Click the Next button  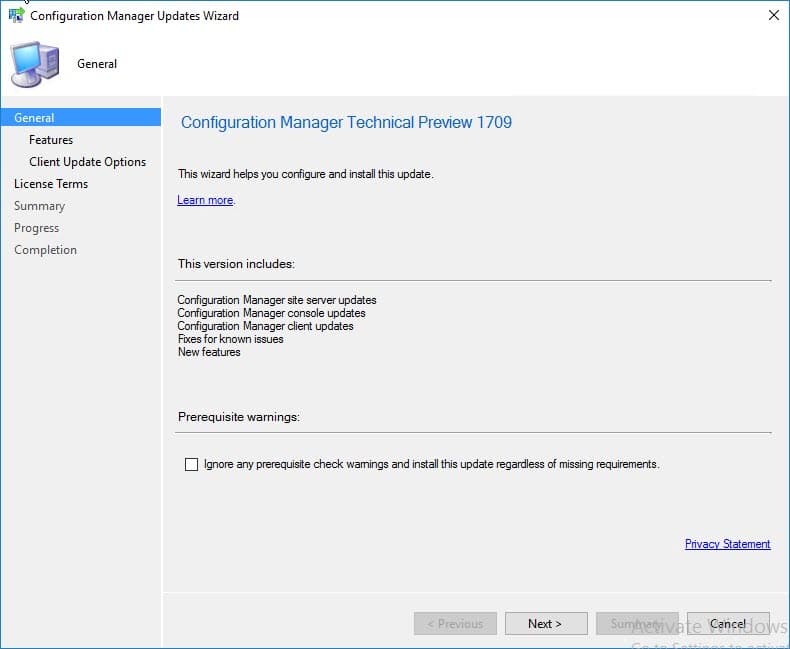[x=546, y=624]
